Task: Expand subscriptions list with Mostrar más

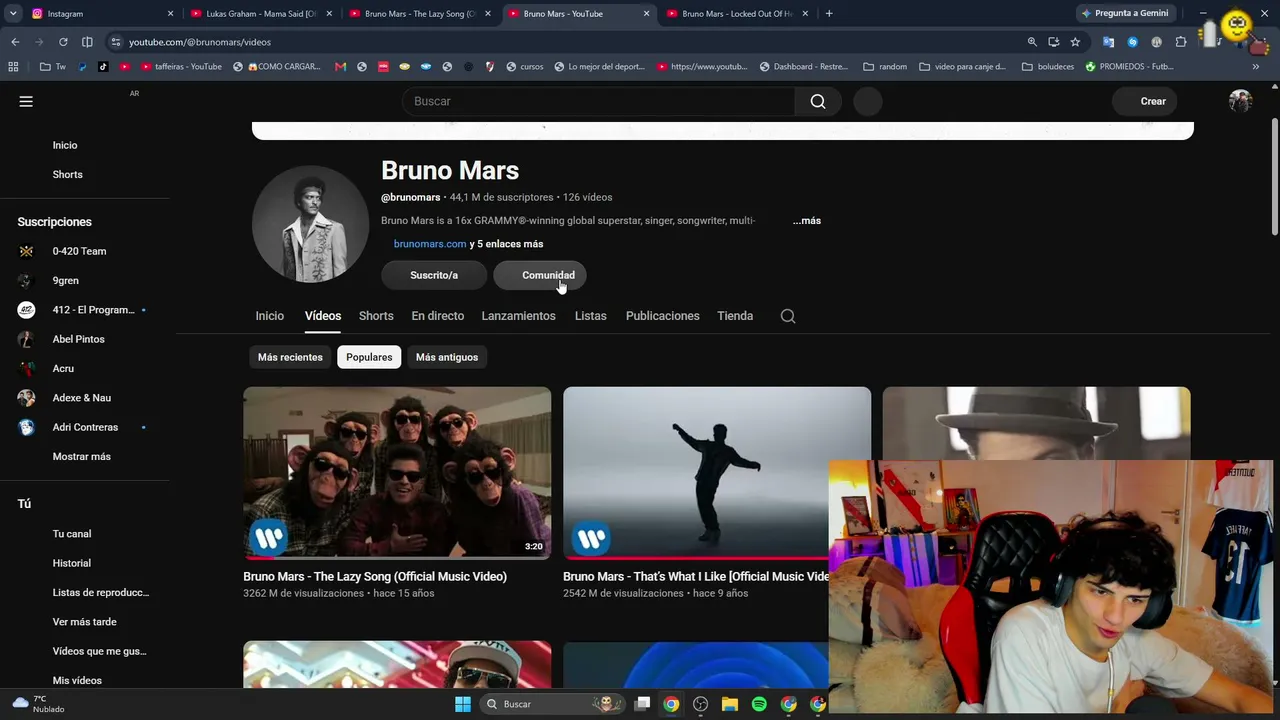Action: tap(82, 457)
